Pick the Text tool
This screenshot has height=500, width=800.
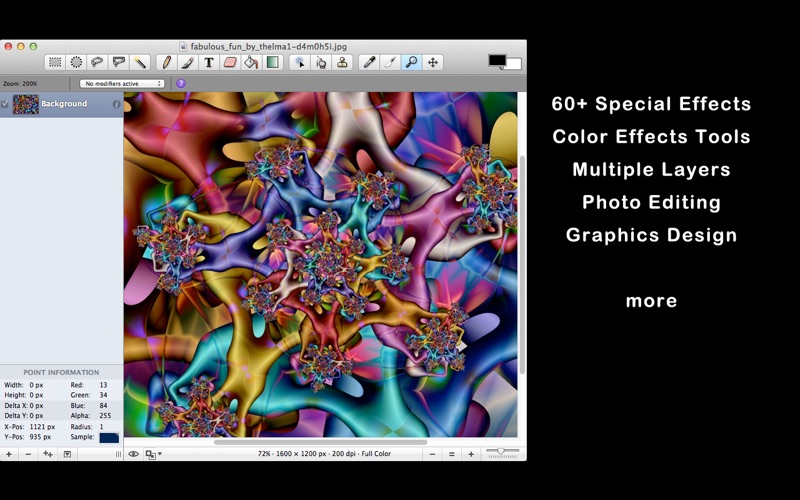coord(208,62)
